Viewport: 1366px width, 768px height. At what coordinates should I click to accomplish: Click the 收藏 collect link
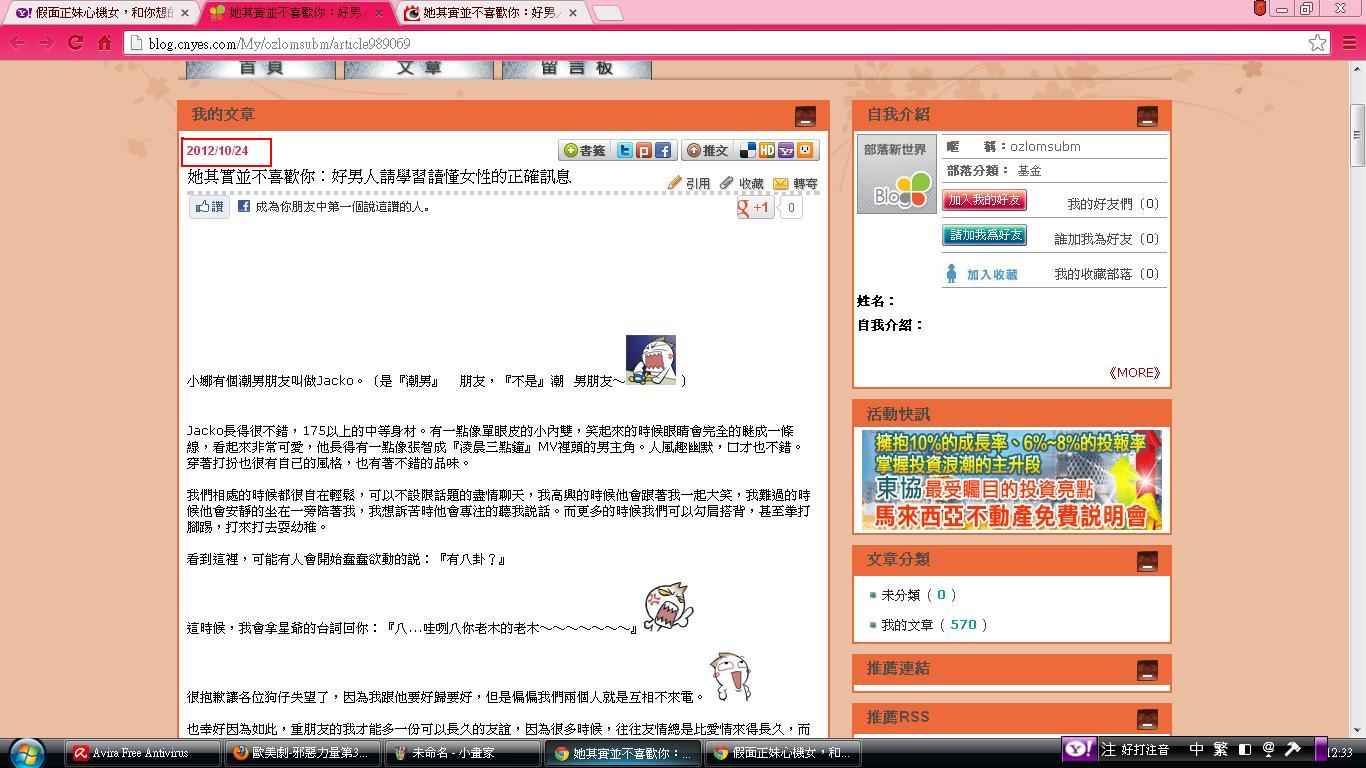pos(742,183)
